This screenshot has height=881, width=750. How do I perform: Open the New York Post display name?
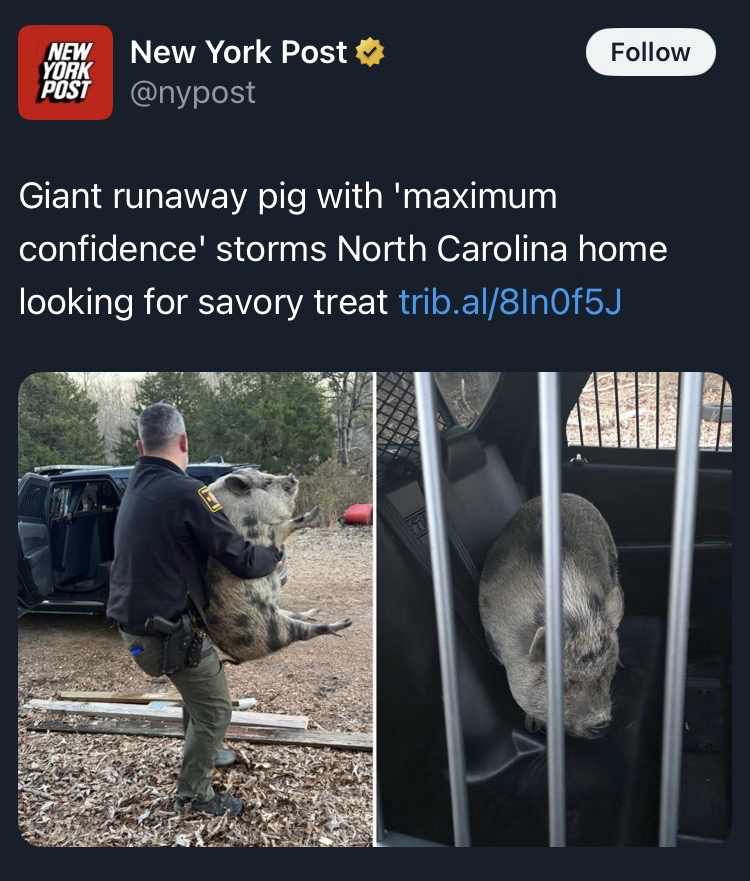pyautogui.click(x=238, y=52)
